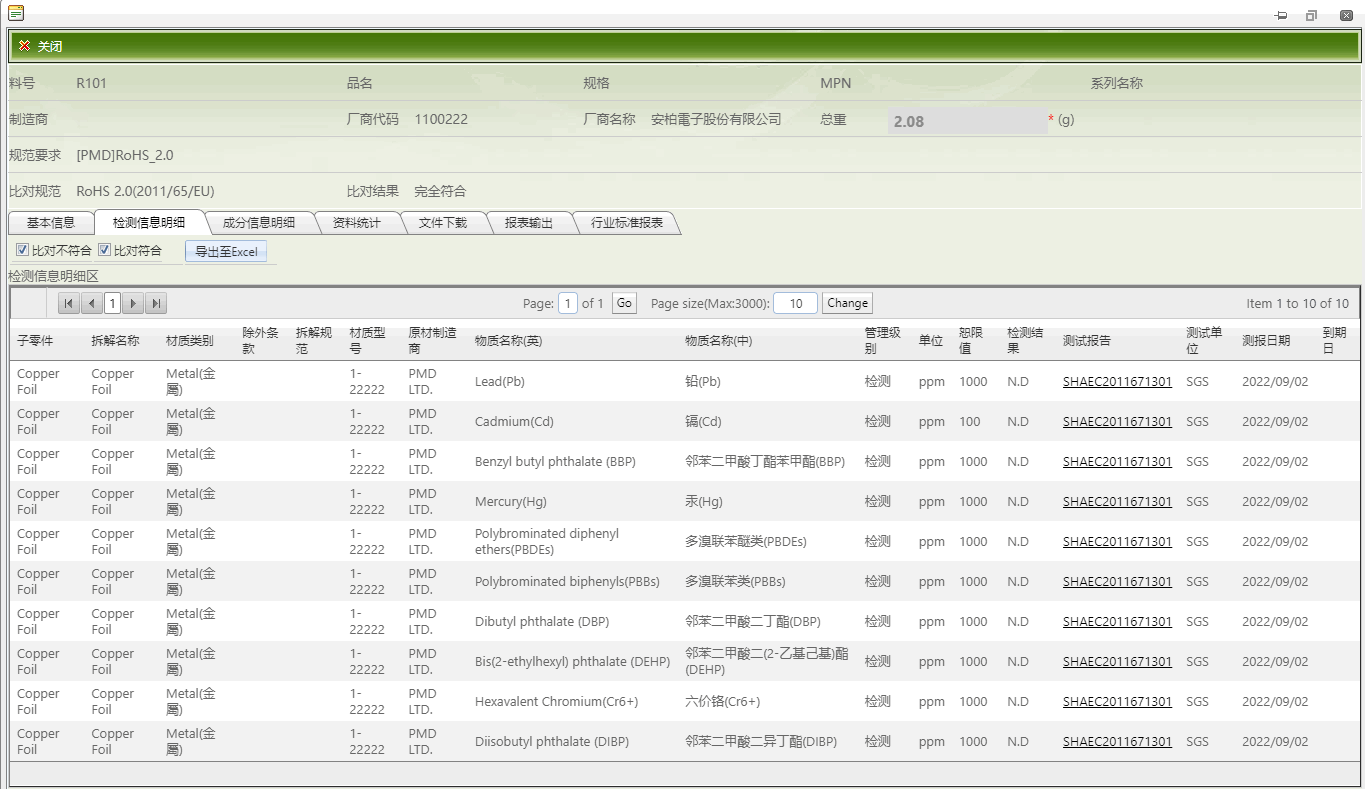
Task: Click the Page number input field
Action: (x=568, y=303)
